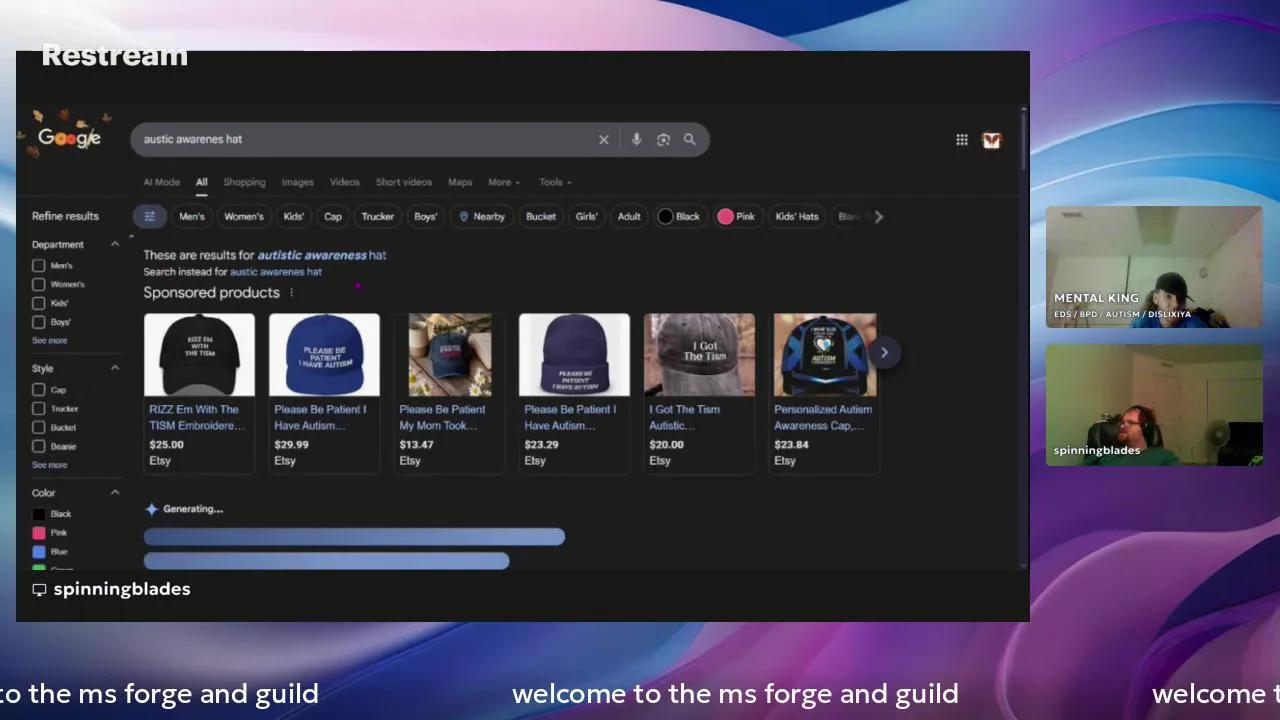Viewport: 1280px width, 720px height.
Task: Tick the Kids' department checkbox
Action: pyautogui.click(x=38, y=303)
